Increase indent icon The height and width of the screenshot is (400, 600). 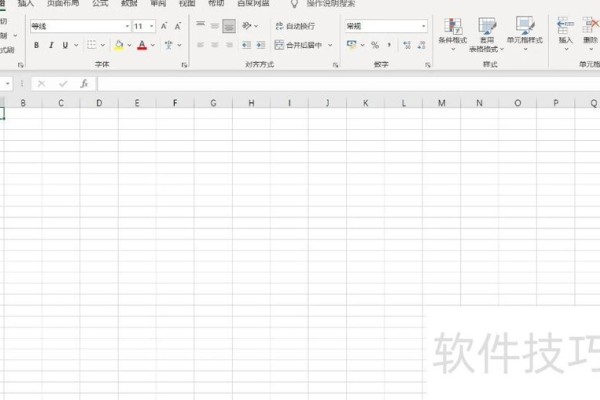[261, 45]
